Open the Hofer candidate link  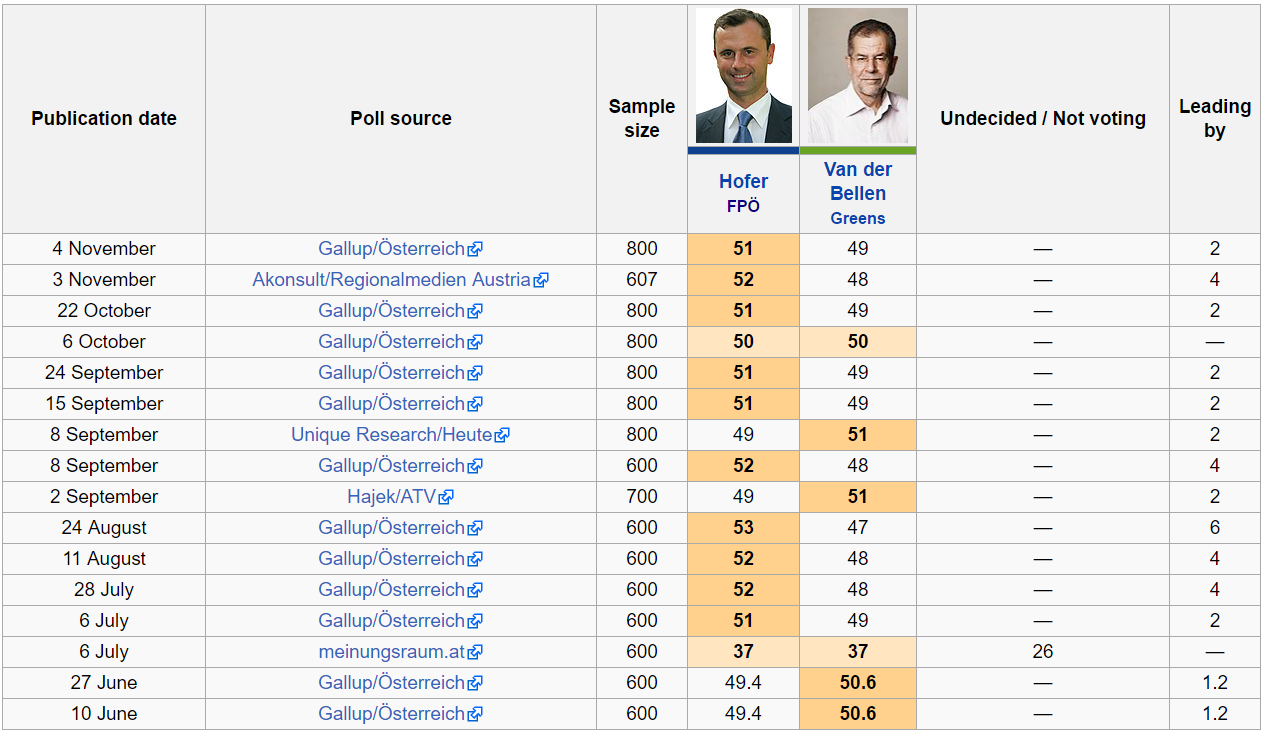(743, 181)
